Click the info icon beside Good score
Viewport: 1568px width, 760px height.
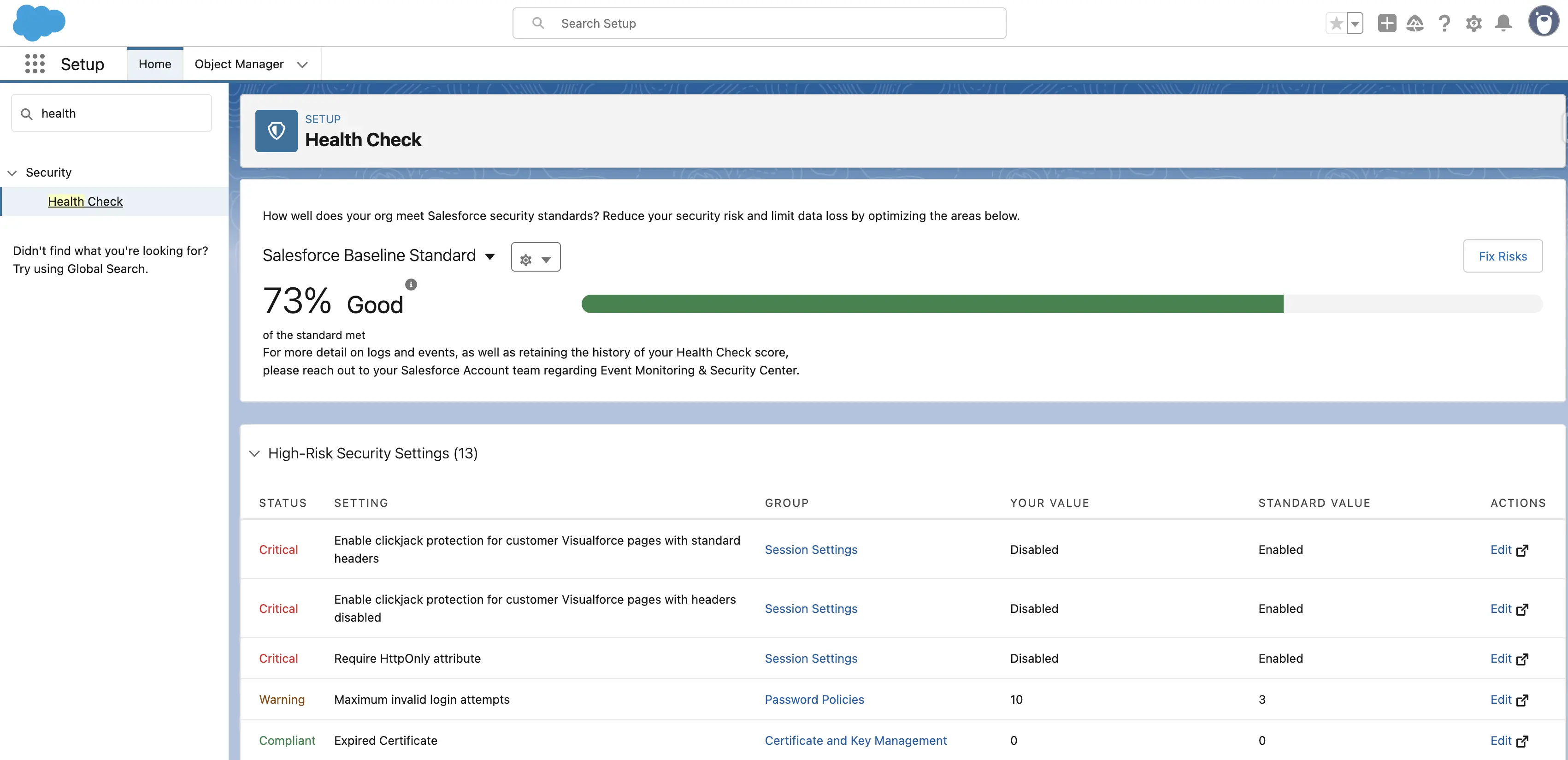(411, 285)
